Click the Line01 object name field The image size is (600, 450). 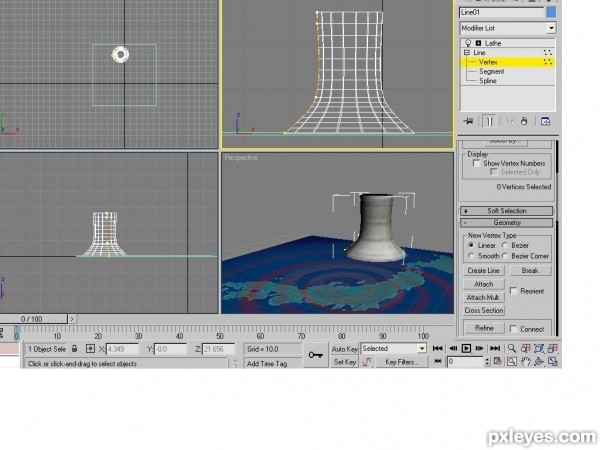[x=502, y=12]
